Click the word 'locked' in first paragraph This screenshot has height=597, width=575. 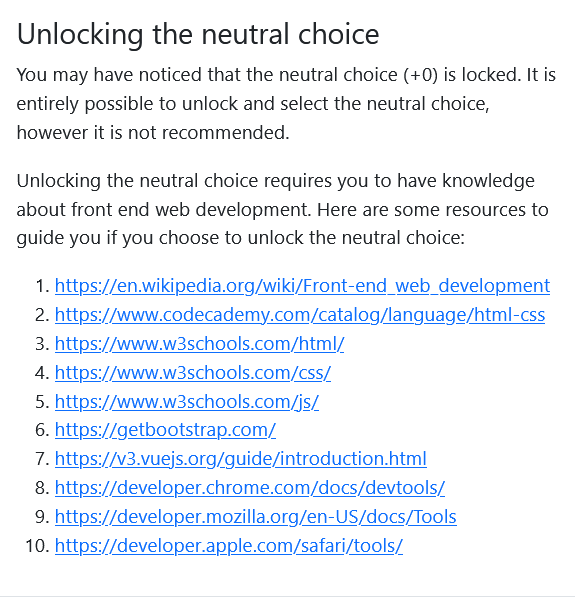(491, 75)
